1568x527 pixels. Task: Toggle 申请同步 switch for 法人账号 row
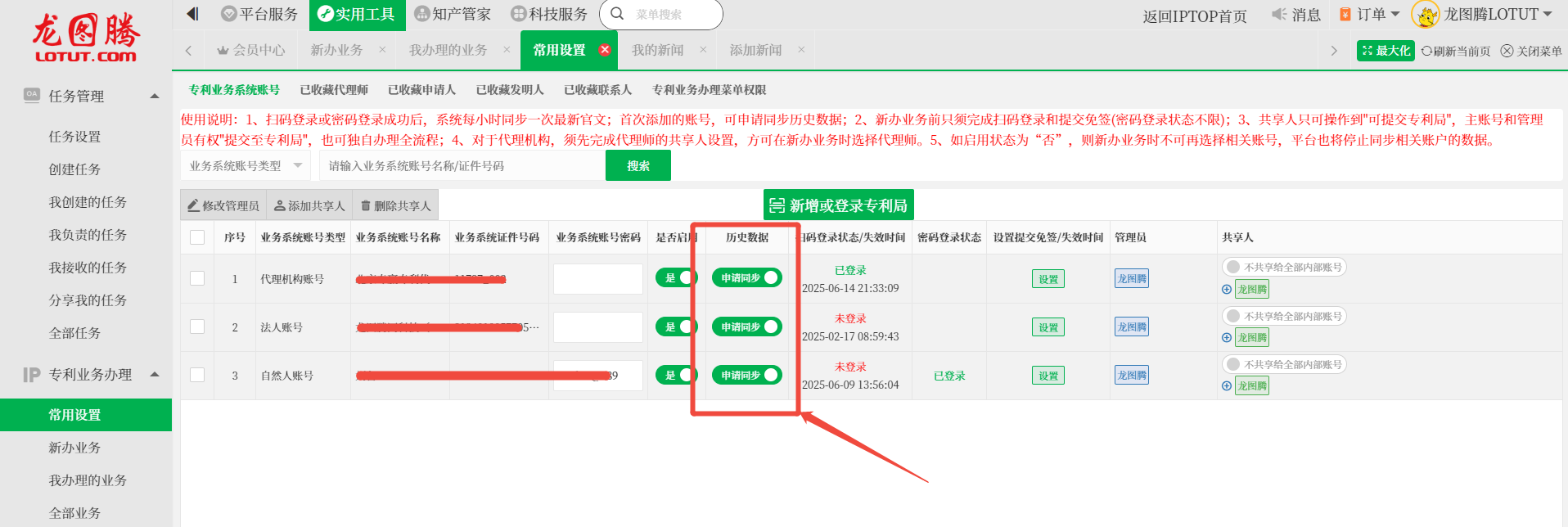pyautogui.click(x=746, y=327)
